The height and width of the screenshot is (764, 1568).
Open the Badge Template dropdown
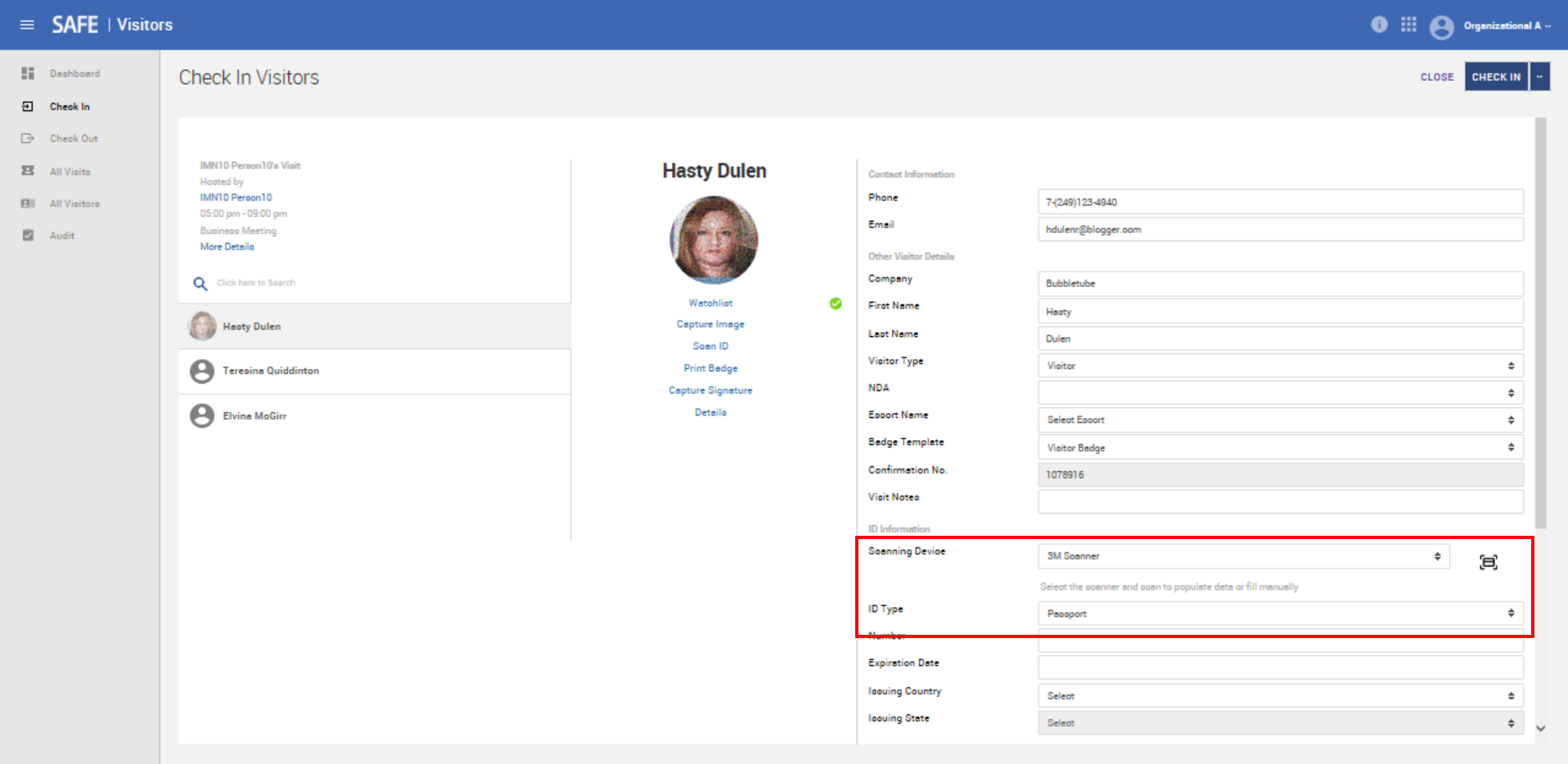coord(1281,447)
